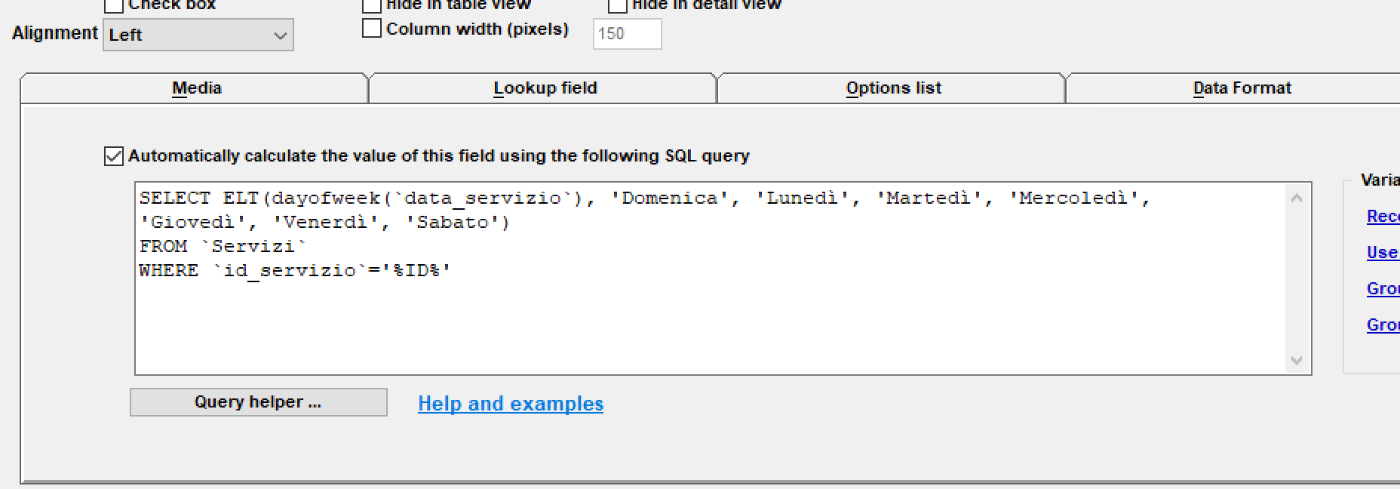Go to the Data Format tab

[x=1242, y=88]
